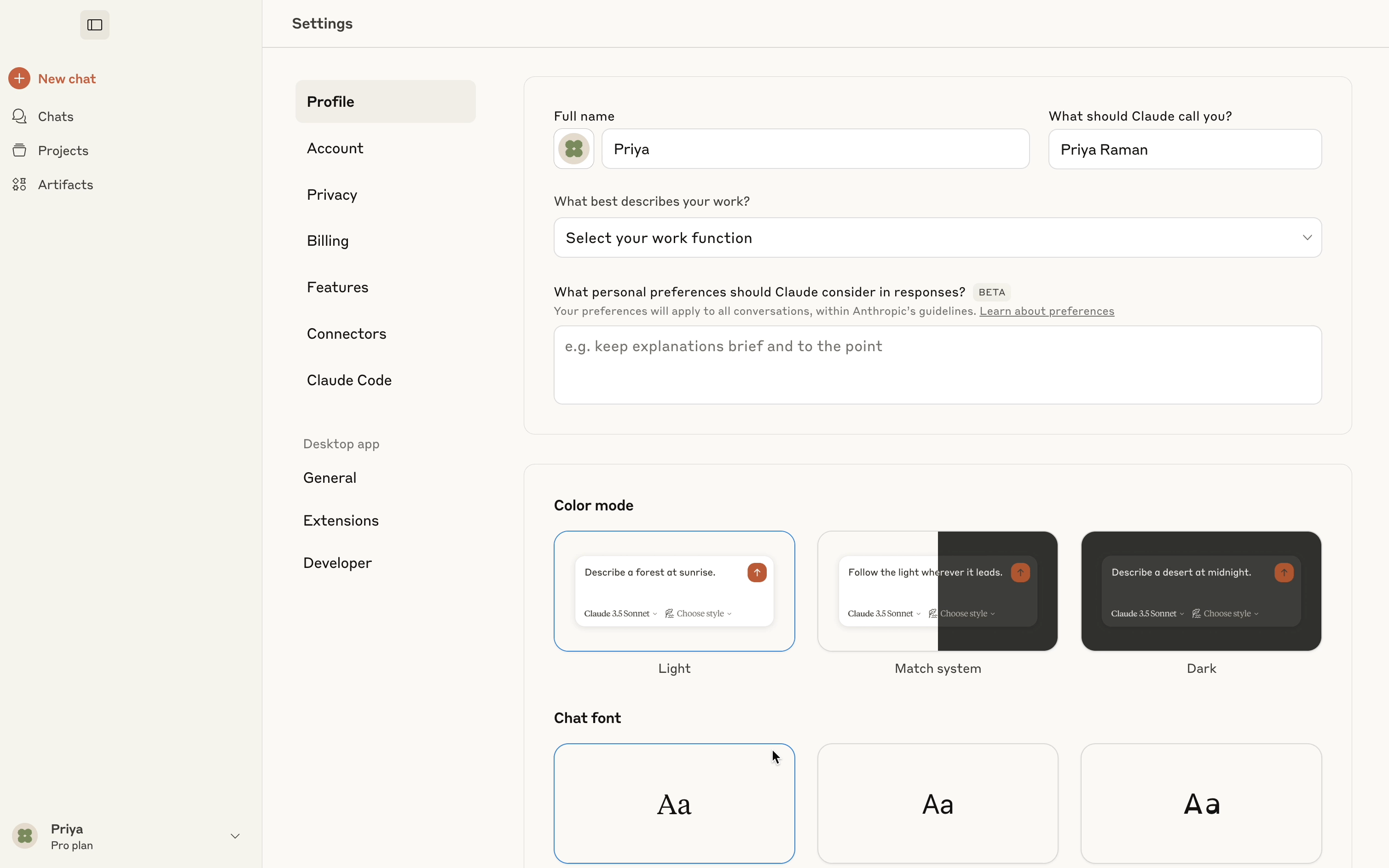The height and width of the screenshot is (868, 1389).
Task: Open Claude Code settings
Action: point(349,380)
